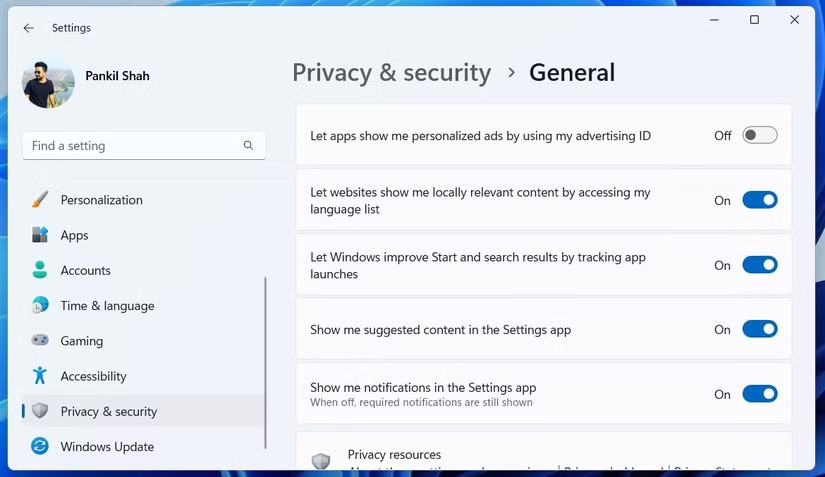Screen dimensions: 825x477
Task: Click the Privacy resources shield icon
Action: (321, 461)
